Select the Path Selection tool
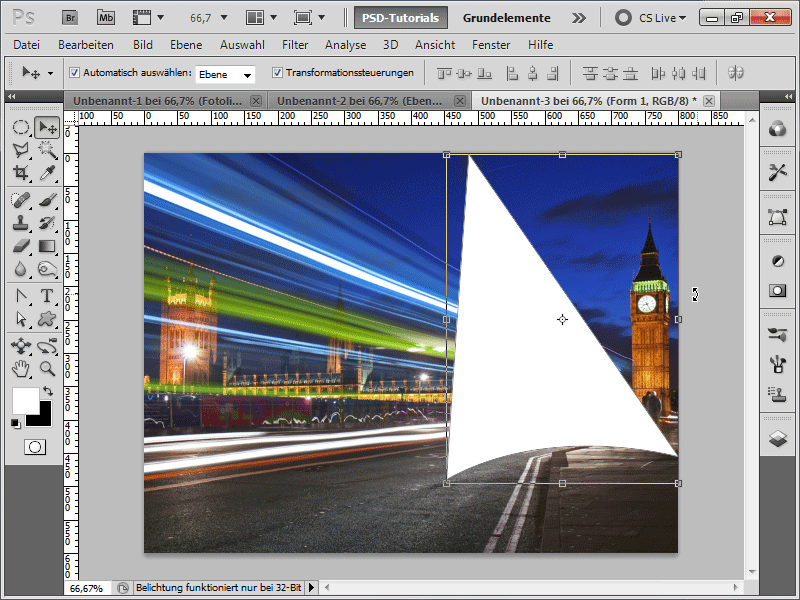800x600 pixels. click(20, 319)
